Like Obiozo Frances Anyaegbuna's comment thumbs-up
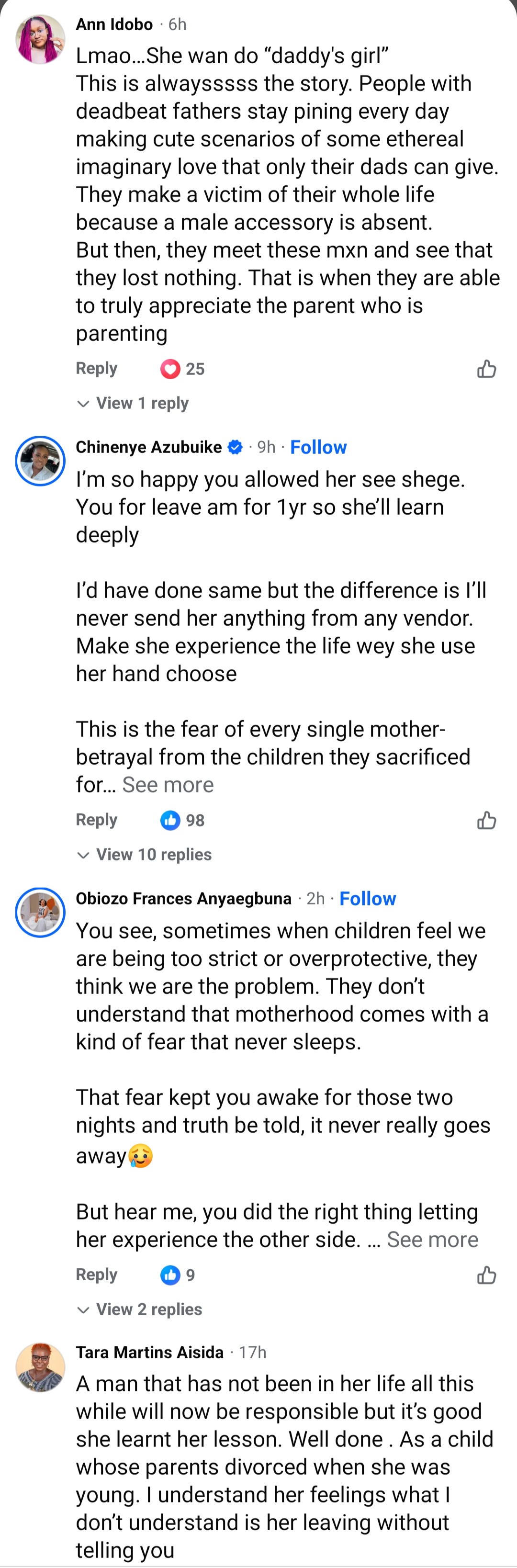The image size is (517, 1568). coord(486,1275)
